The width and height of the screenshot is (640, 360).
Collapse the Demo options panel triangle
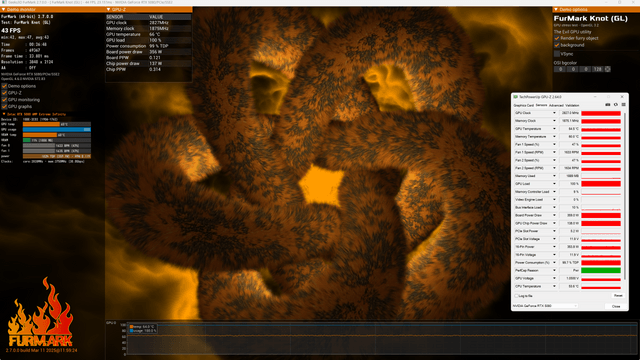556,9
